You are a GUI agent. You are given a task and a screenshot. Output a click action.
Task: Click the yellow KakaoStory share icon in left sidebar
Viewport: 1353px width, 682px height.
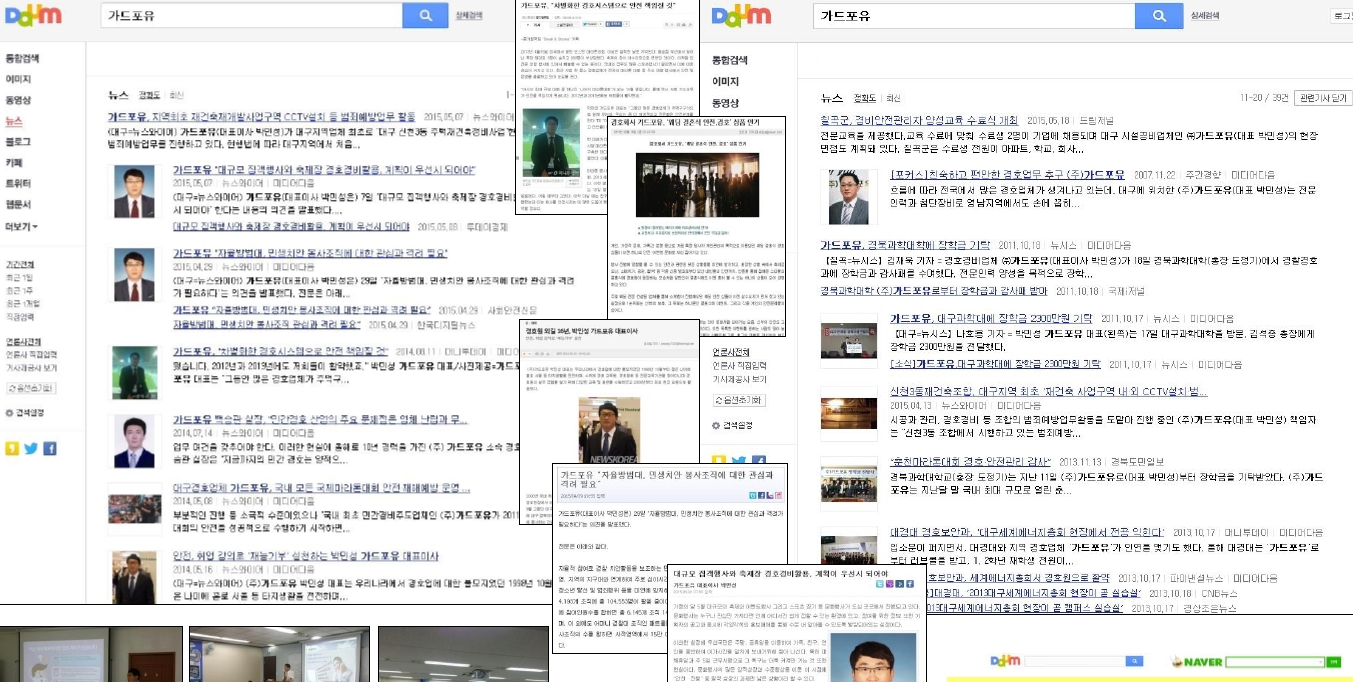(12, 449)
